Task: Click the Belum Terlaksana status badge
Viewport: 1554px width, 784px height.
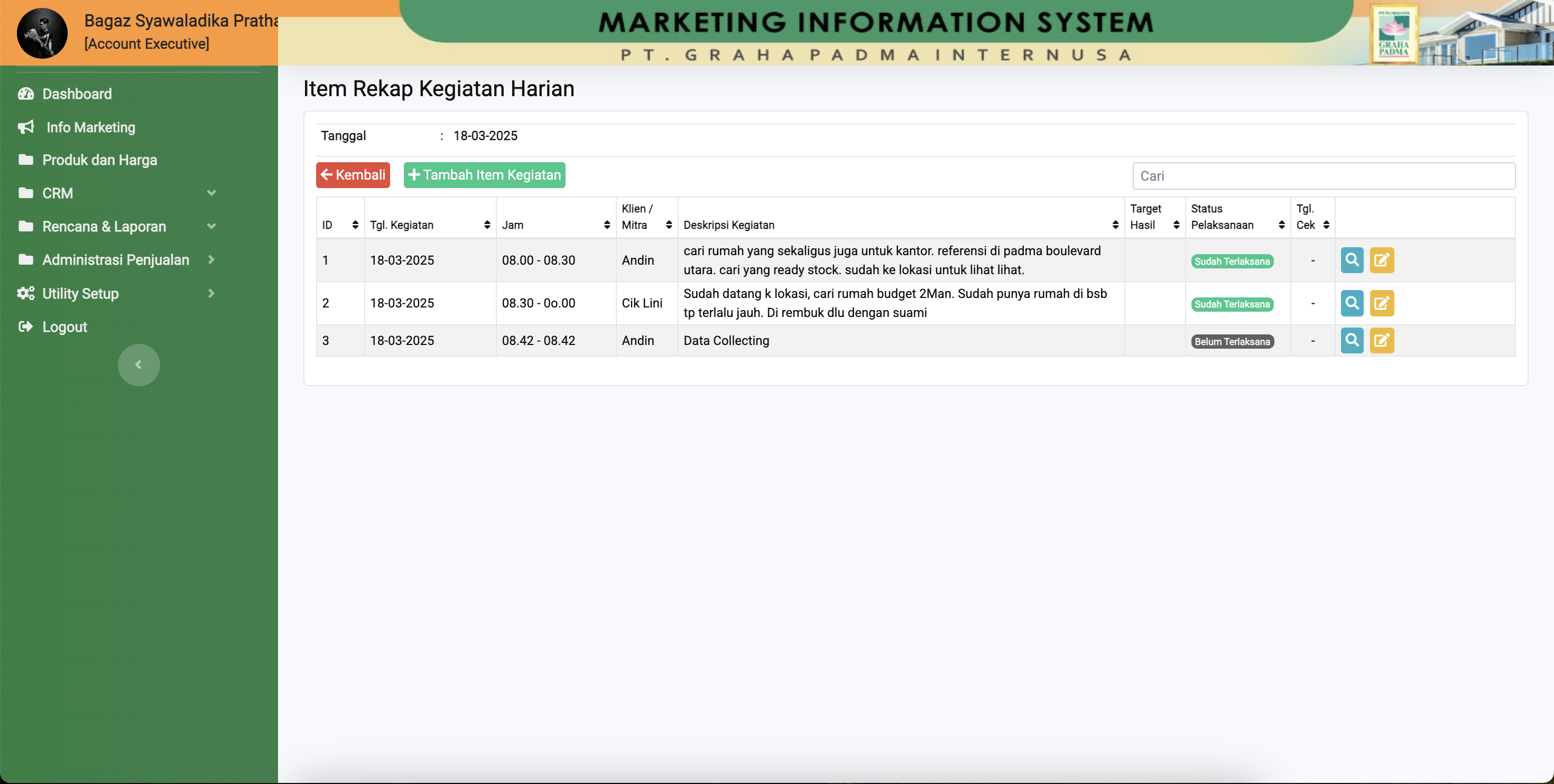Action: [x=1232, y=341]
